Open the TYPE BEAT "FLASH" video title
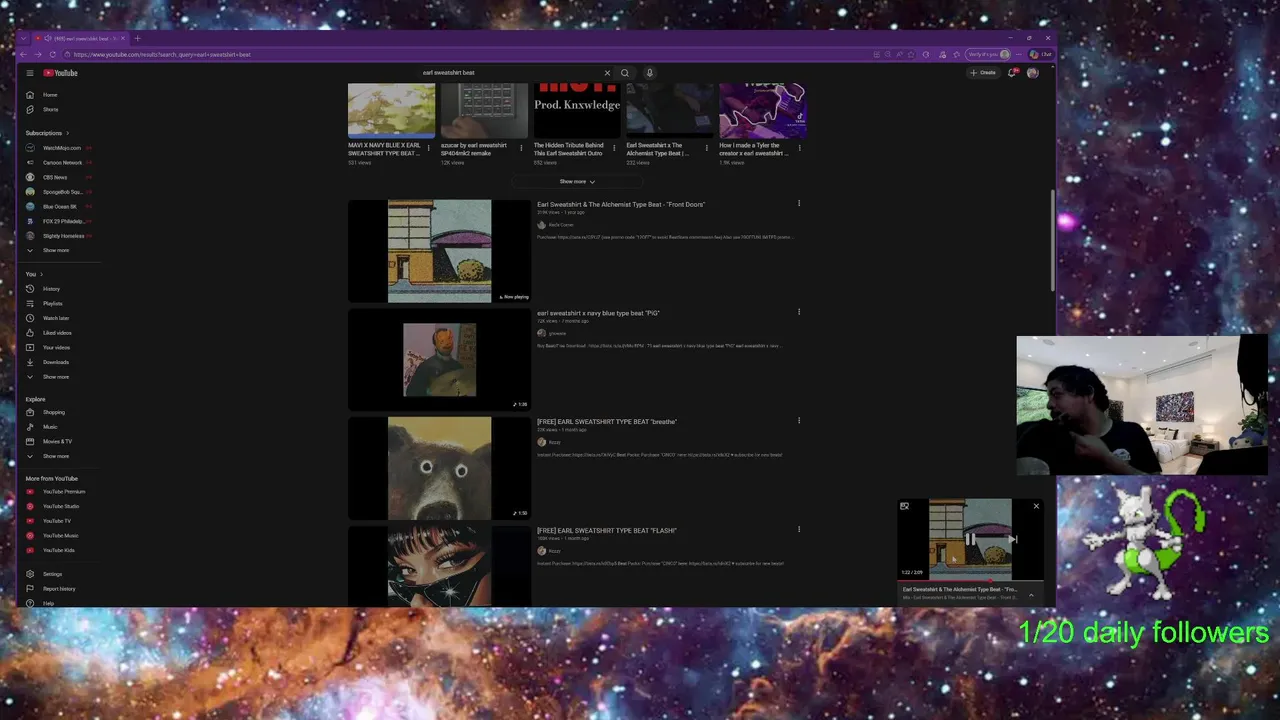Screen dimensions: 1280x720 click(607, 531)
